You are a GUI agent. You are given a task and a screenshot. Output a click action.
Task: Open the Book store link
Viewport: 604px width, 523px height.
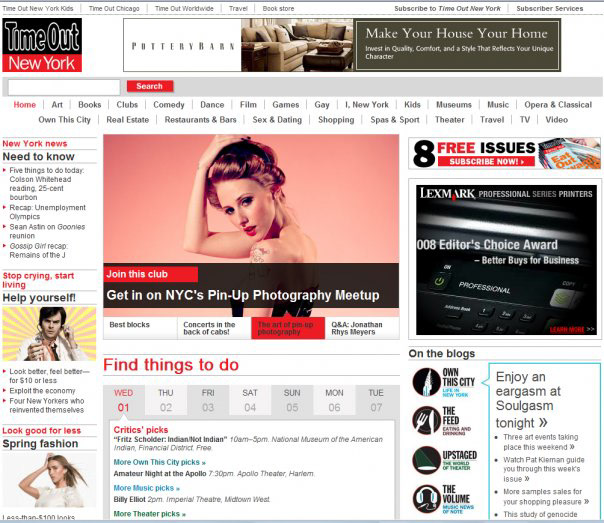[x=279, y=8]
